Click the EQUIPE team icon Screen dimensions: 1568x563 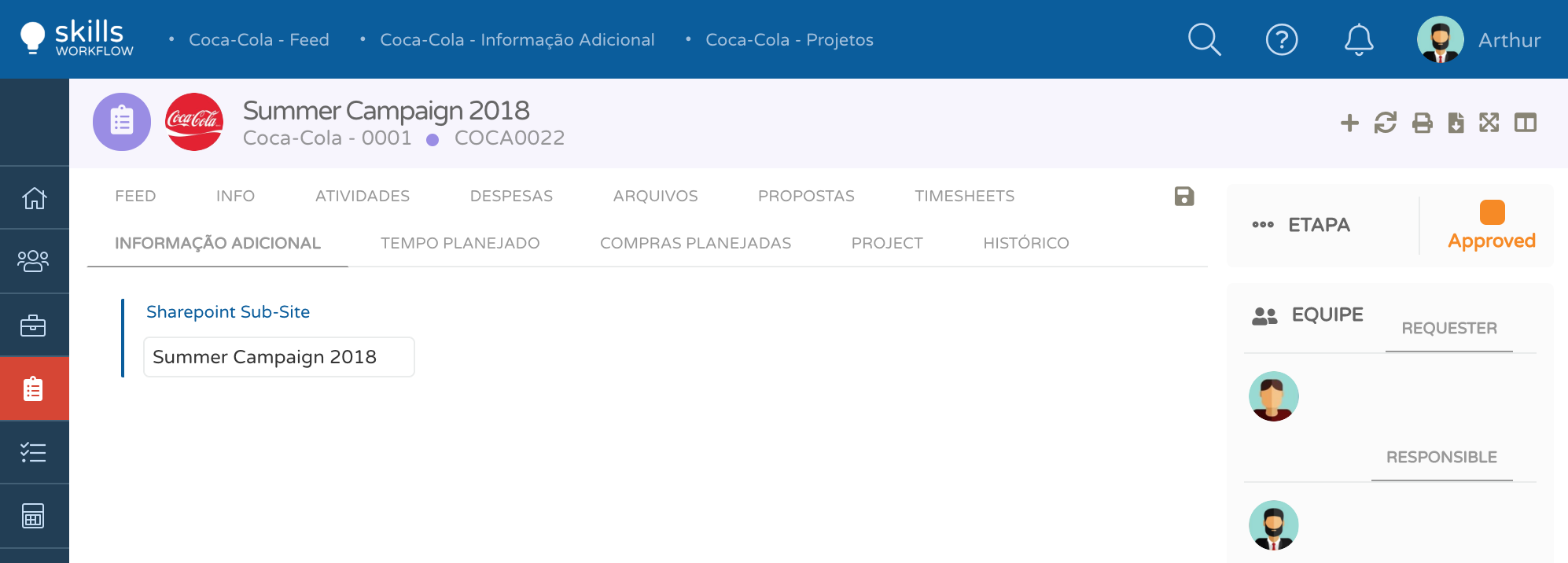point(1264,316)
